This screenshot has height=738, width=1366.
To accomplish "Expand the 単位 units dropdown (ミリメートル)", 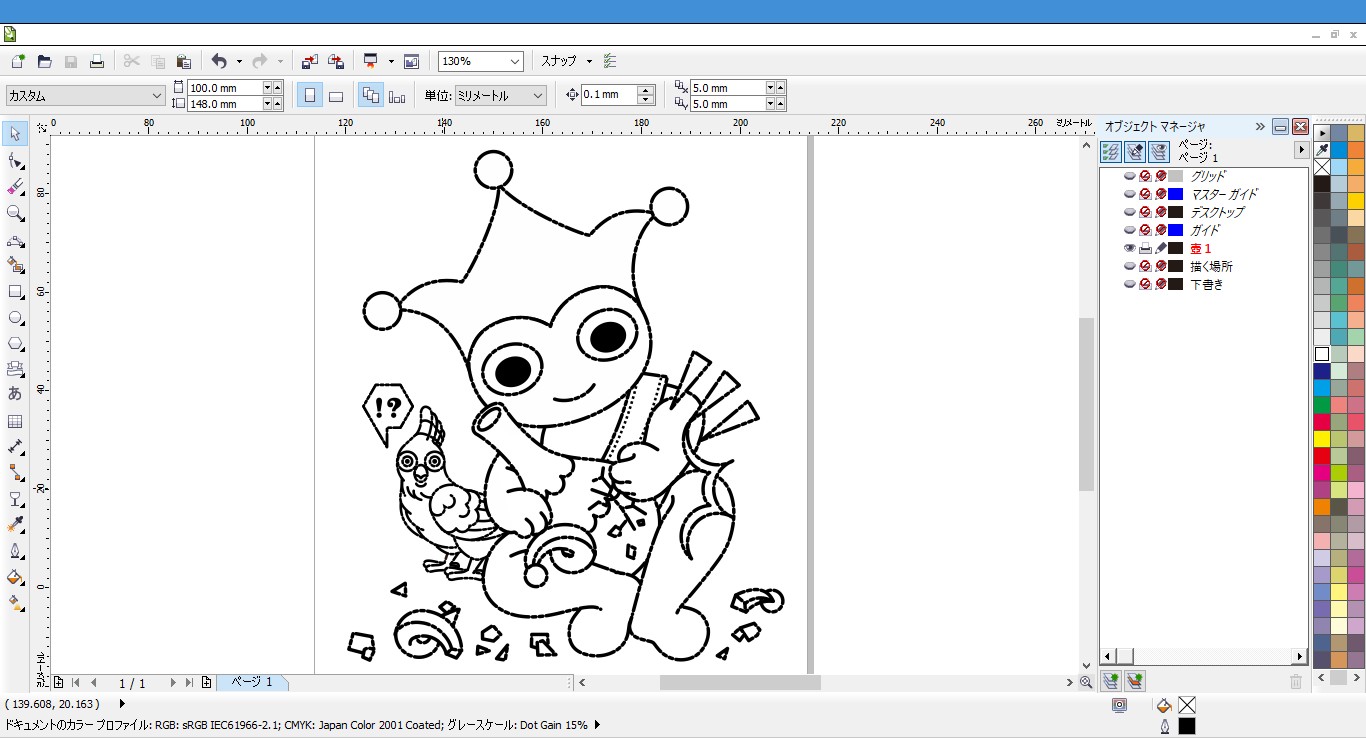I will (x=538, y=96).
